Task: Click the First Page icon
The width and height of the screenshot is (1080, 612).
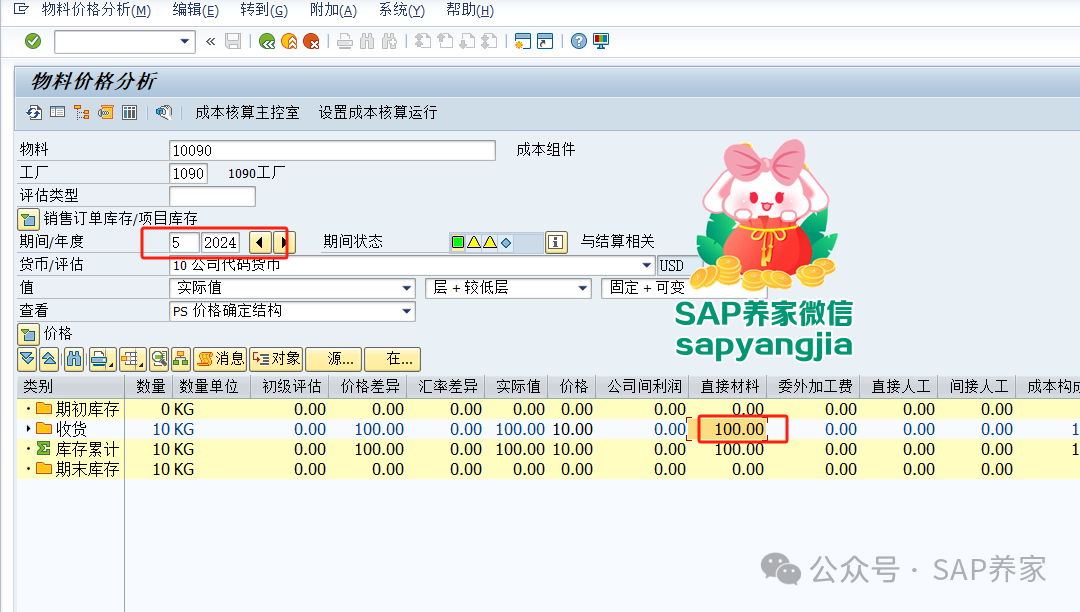Action: pos(423,41)
